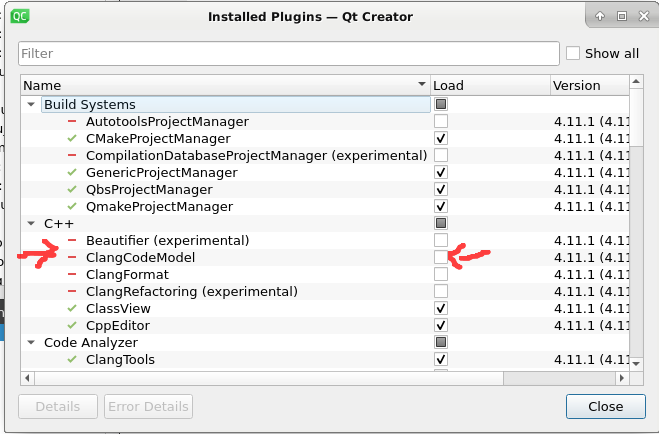Select the CMakeProjectManager plugin name
This screenshot has height=434, width=659.
[x=158, y=138]
